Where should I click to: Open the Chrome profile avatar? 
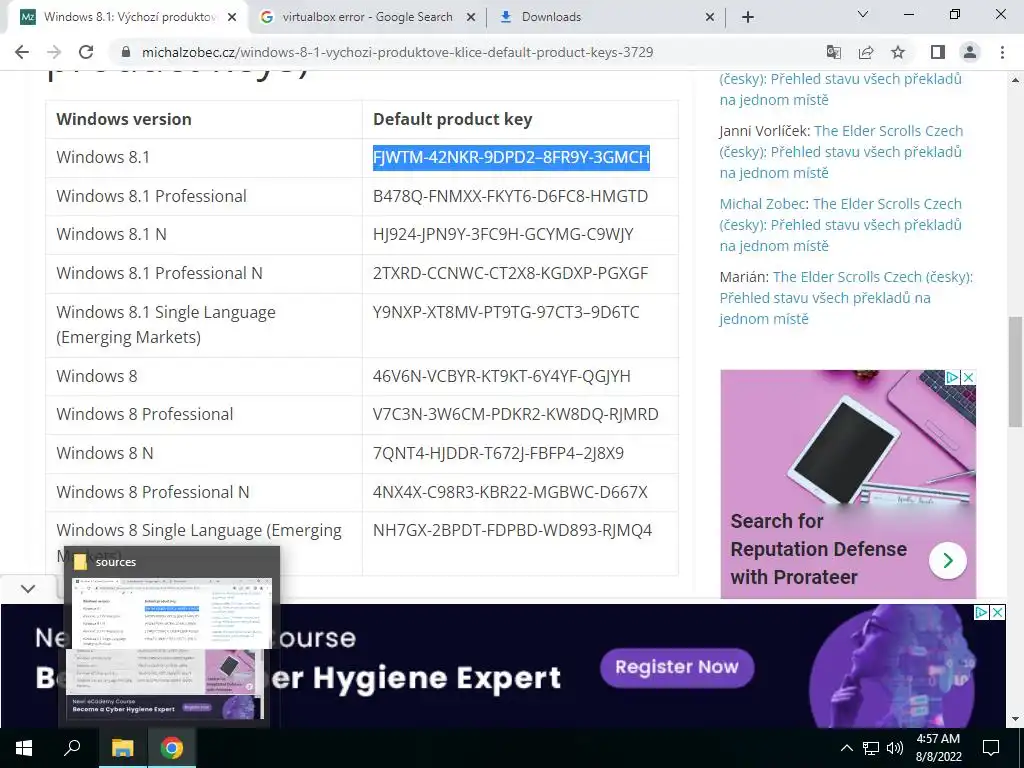[970, 52]
